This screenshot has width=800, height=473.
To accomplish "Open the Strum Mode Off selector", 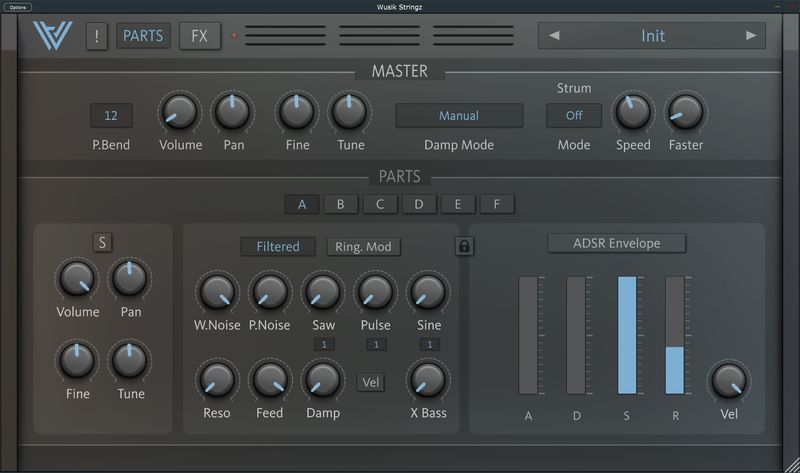I will [574, 115].
